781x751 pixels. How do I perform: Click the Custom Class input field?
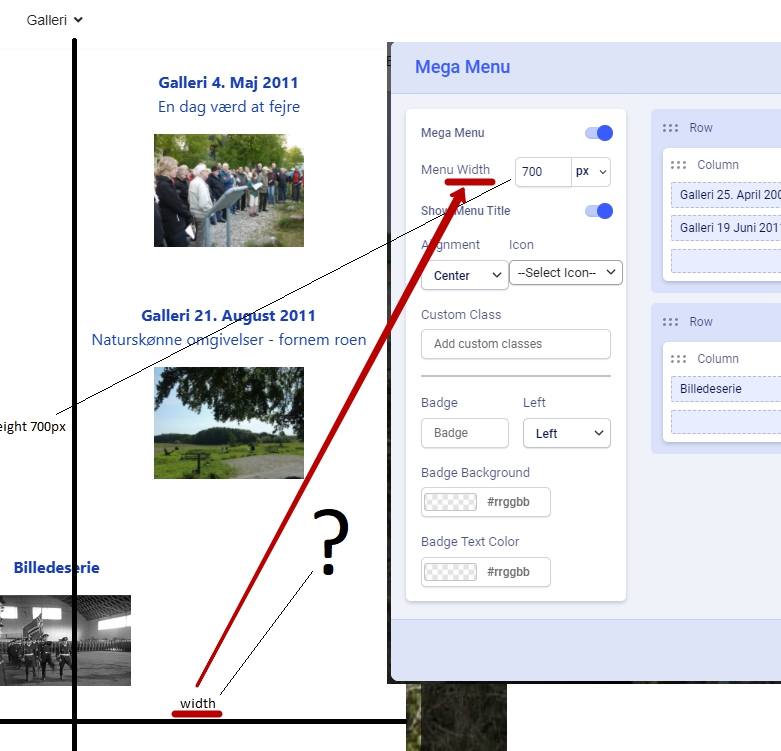tap(515, 344)
